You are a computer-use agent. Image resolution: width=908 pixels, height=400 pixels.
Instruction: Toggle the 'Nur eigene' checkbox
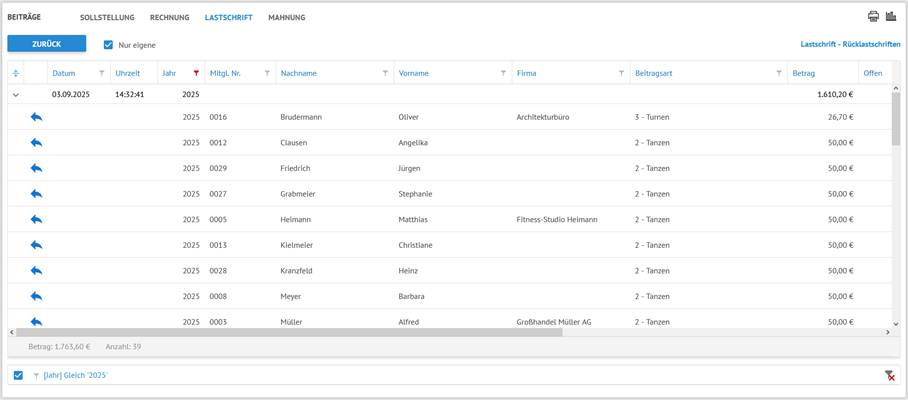pyautogui.click(x=109, y=45)
